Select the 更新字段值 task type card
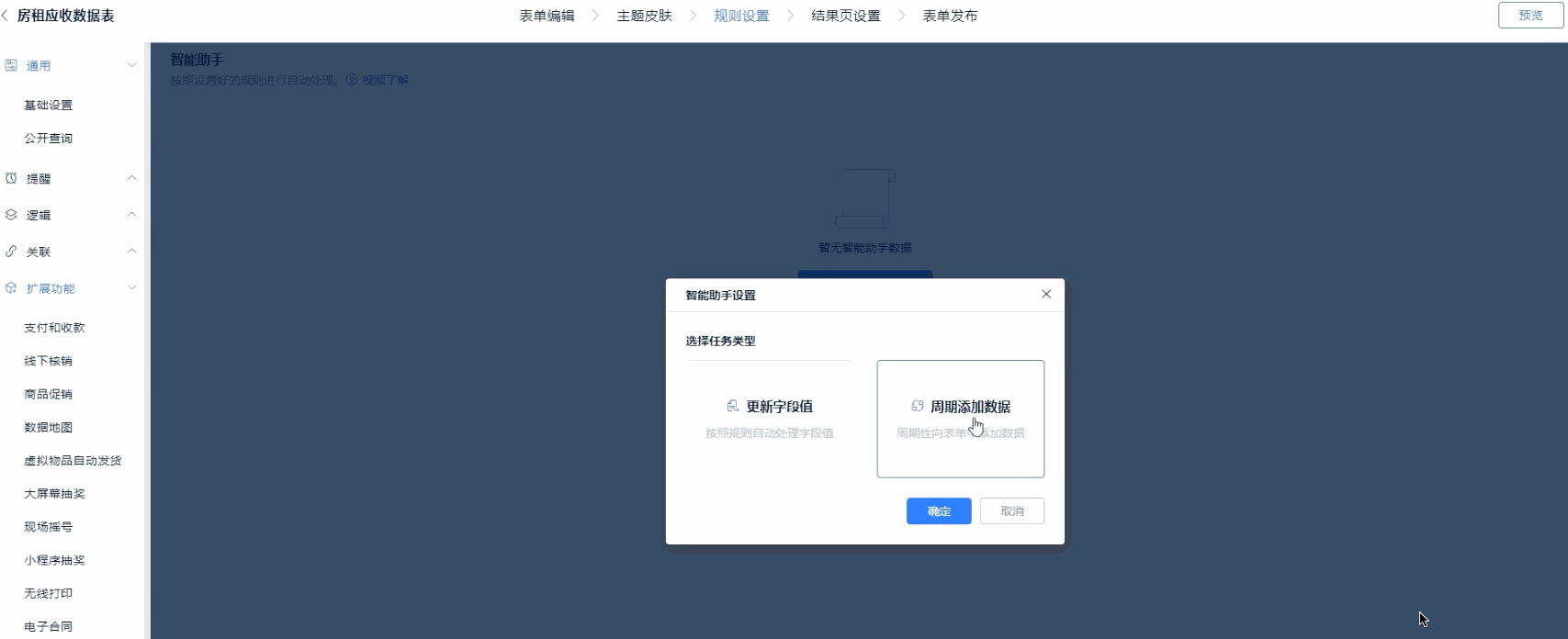The width and height of the screenshot is (1568, 639). click(770, 419)
